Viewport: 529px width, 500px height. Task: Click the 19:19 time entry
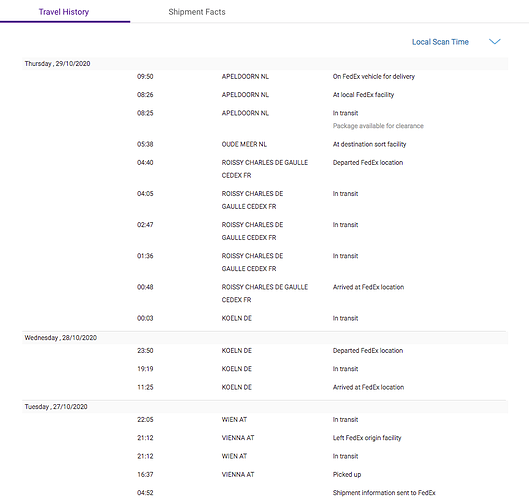pyautogui.click(x=145, y=369)
